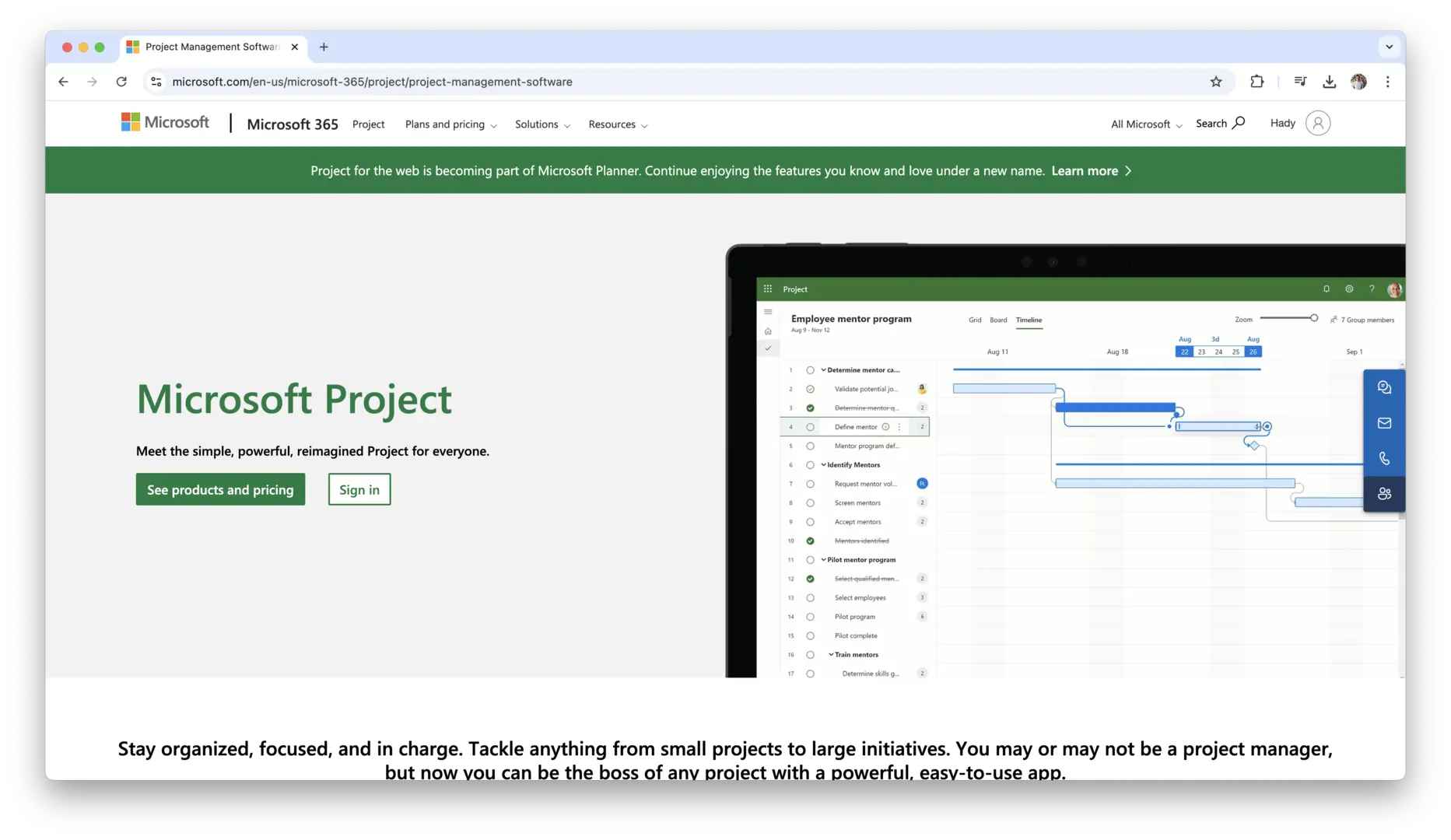The image size is (1451, 840).
Task: Open the Resources dropdown
Action: click(x=618, y=124)
